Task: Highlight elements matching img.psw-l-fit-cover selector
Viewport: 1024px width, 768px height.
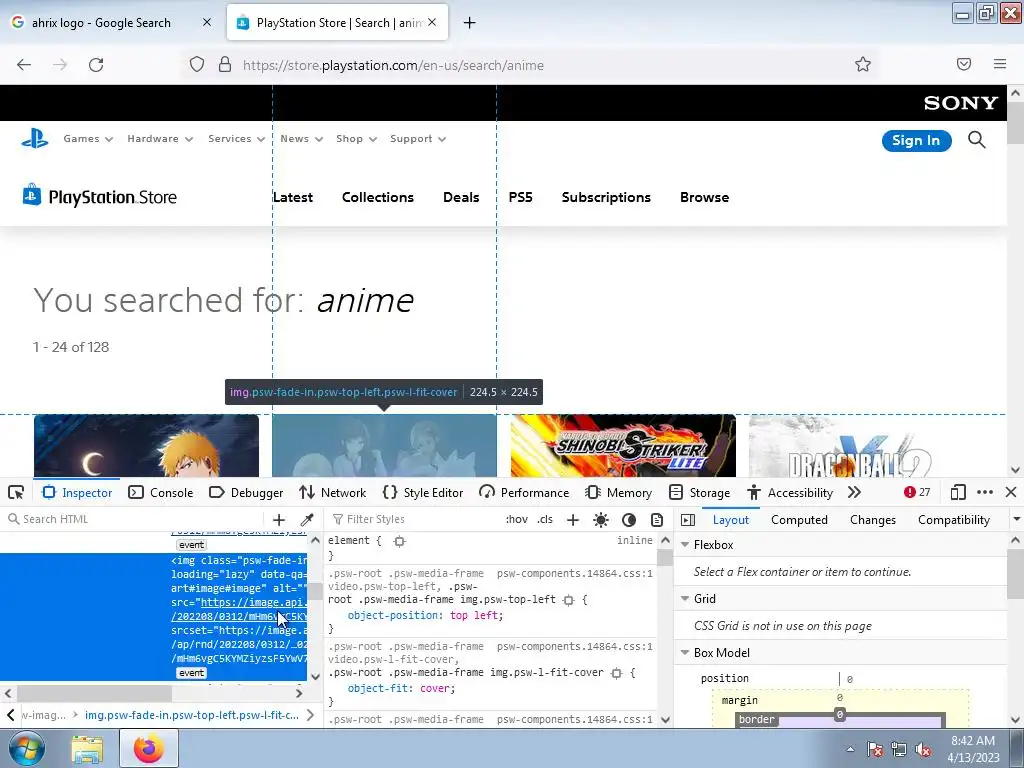Action: click(x=616, y=673)
